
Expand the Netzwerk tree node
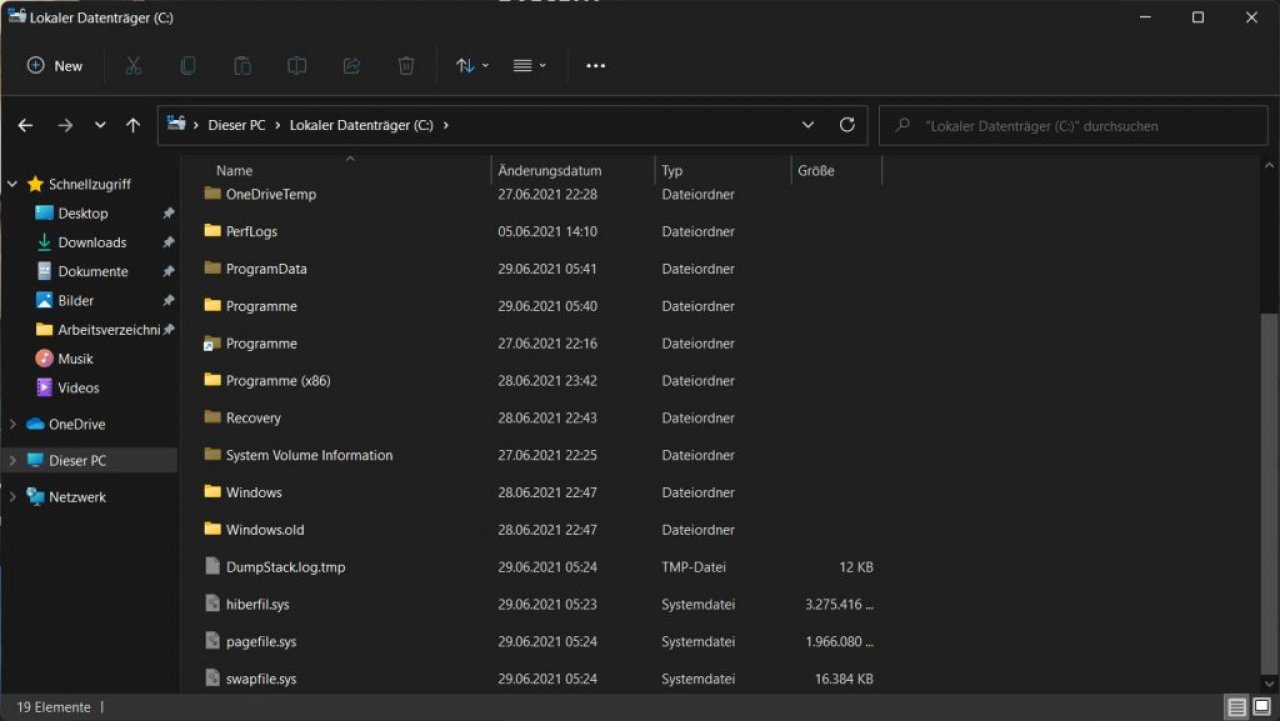(12, 497)
